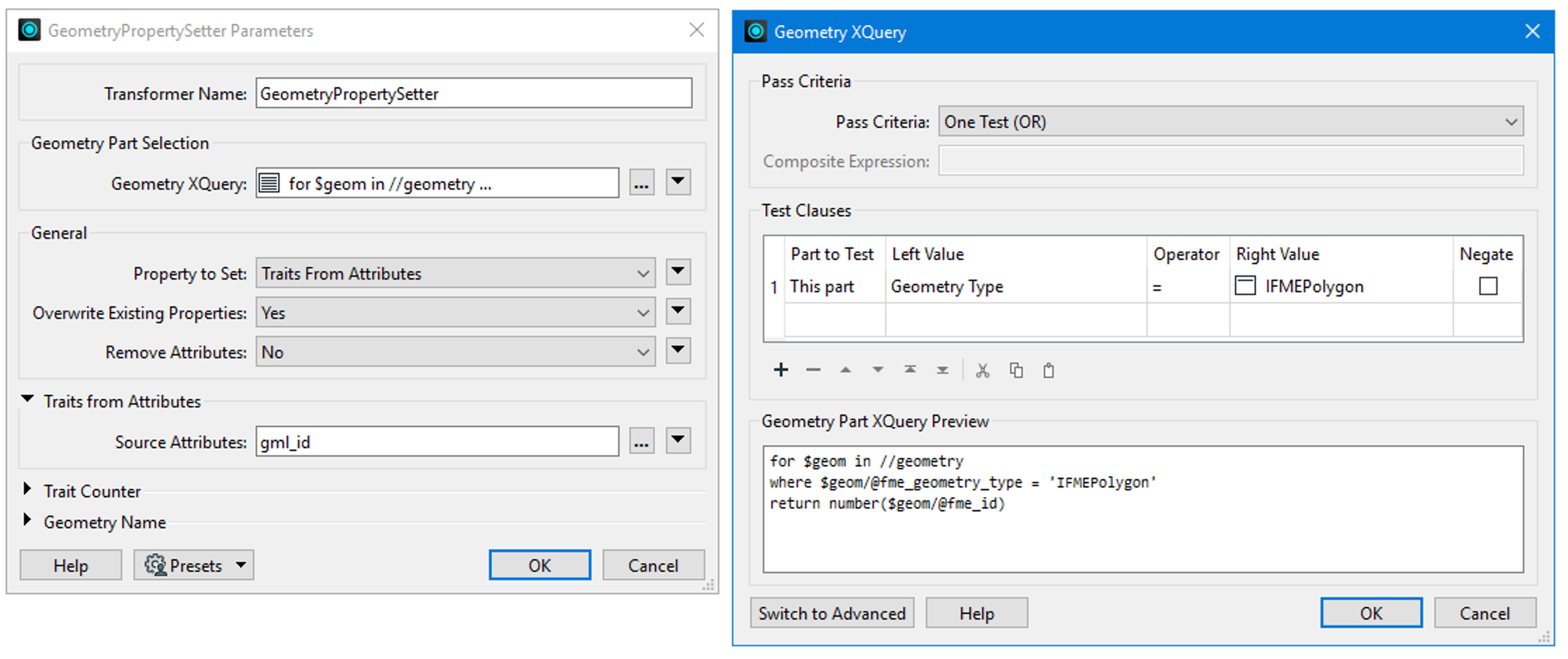Open arrow menu beside Overwrite Existing Properties
Viewport: 1568px width, 659px height.
(678, 311)
